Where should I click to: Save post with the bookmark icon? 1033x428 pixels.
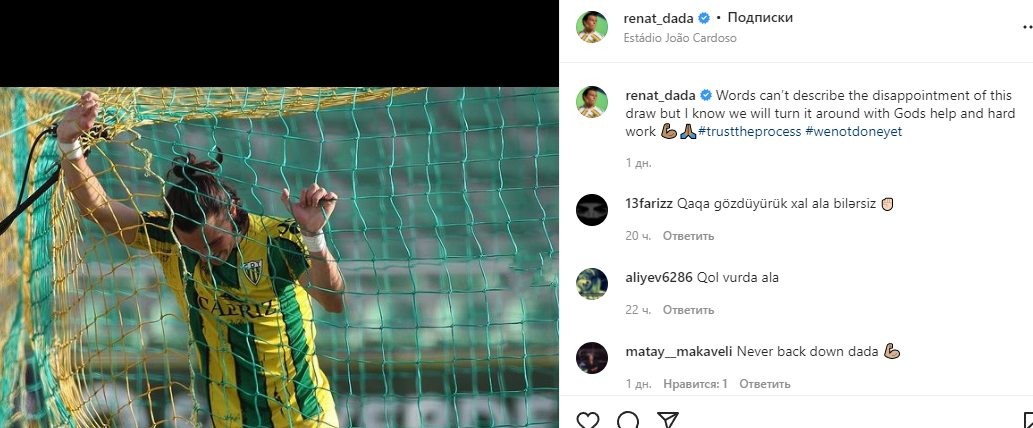[x=1028, y=420]
